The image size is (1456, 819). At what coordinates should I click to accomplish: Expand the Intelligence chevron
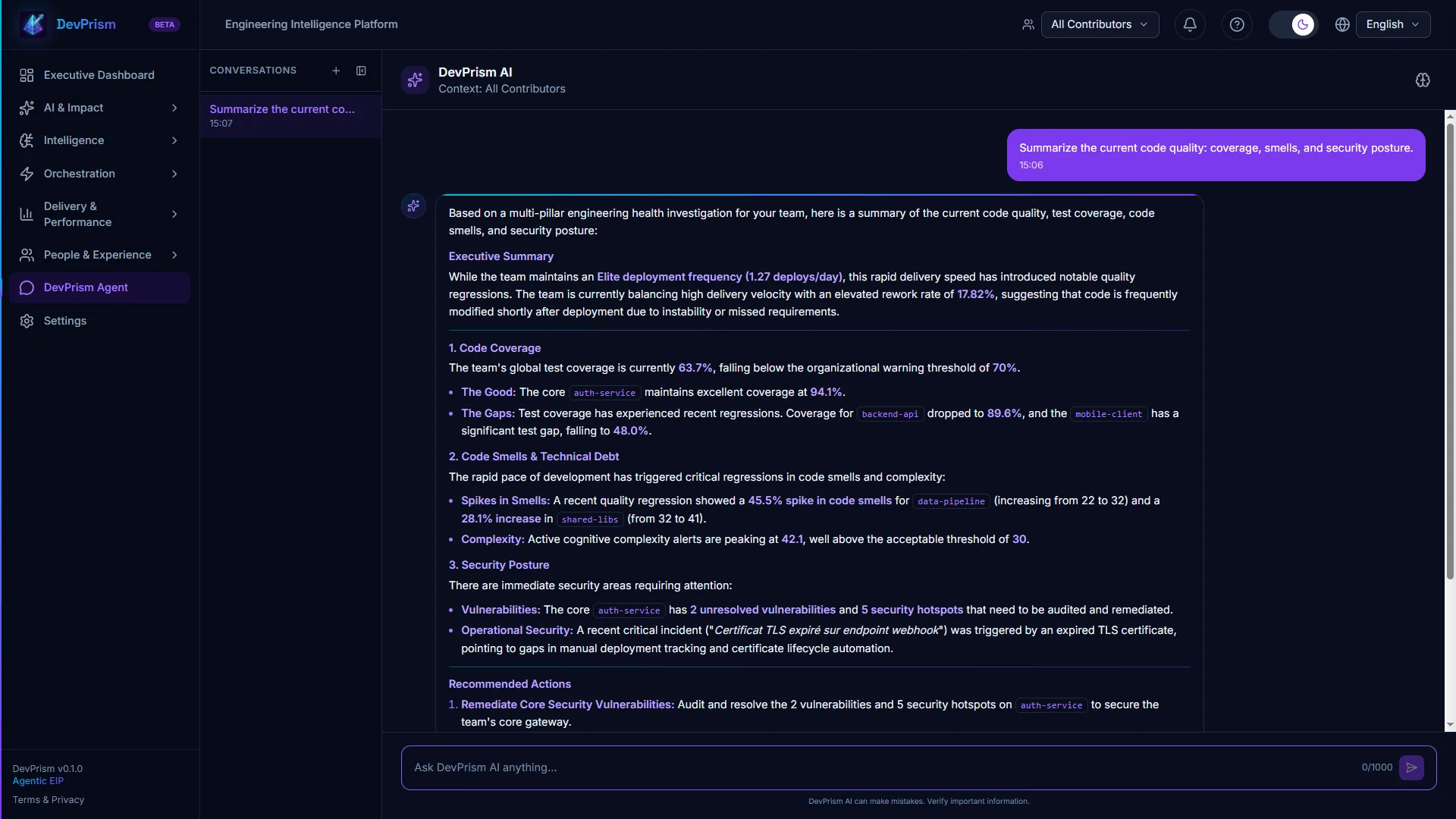point(174,140)
